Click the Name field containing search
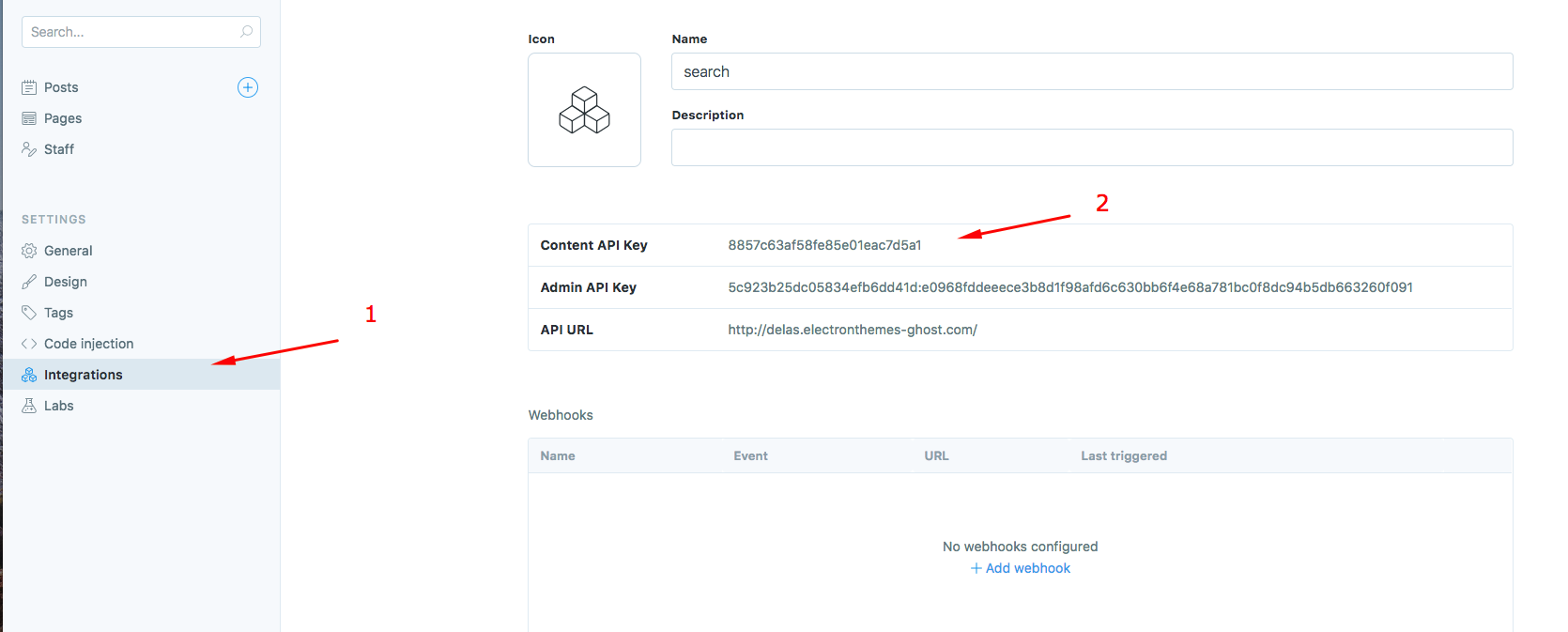The image size is (1568, 632). [x=1092, y=71]
